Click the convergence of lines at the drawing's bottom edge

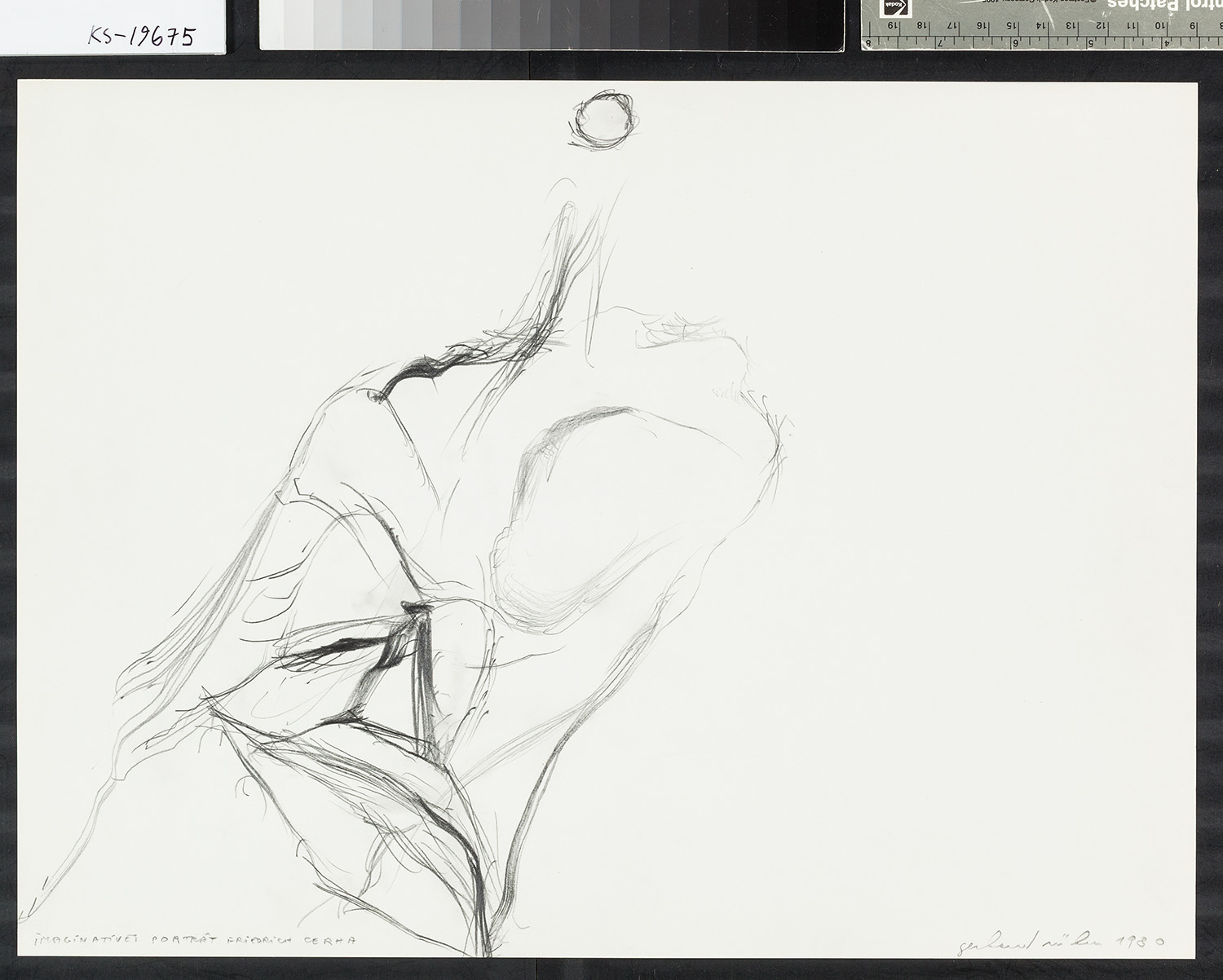[x=485, y=946]
